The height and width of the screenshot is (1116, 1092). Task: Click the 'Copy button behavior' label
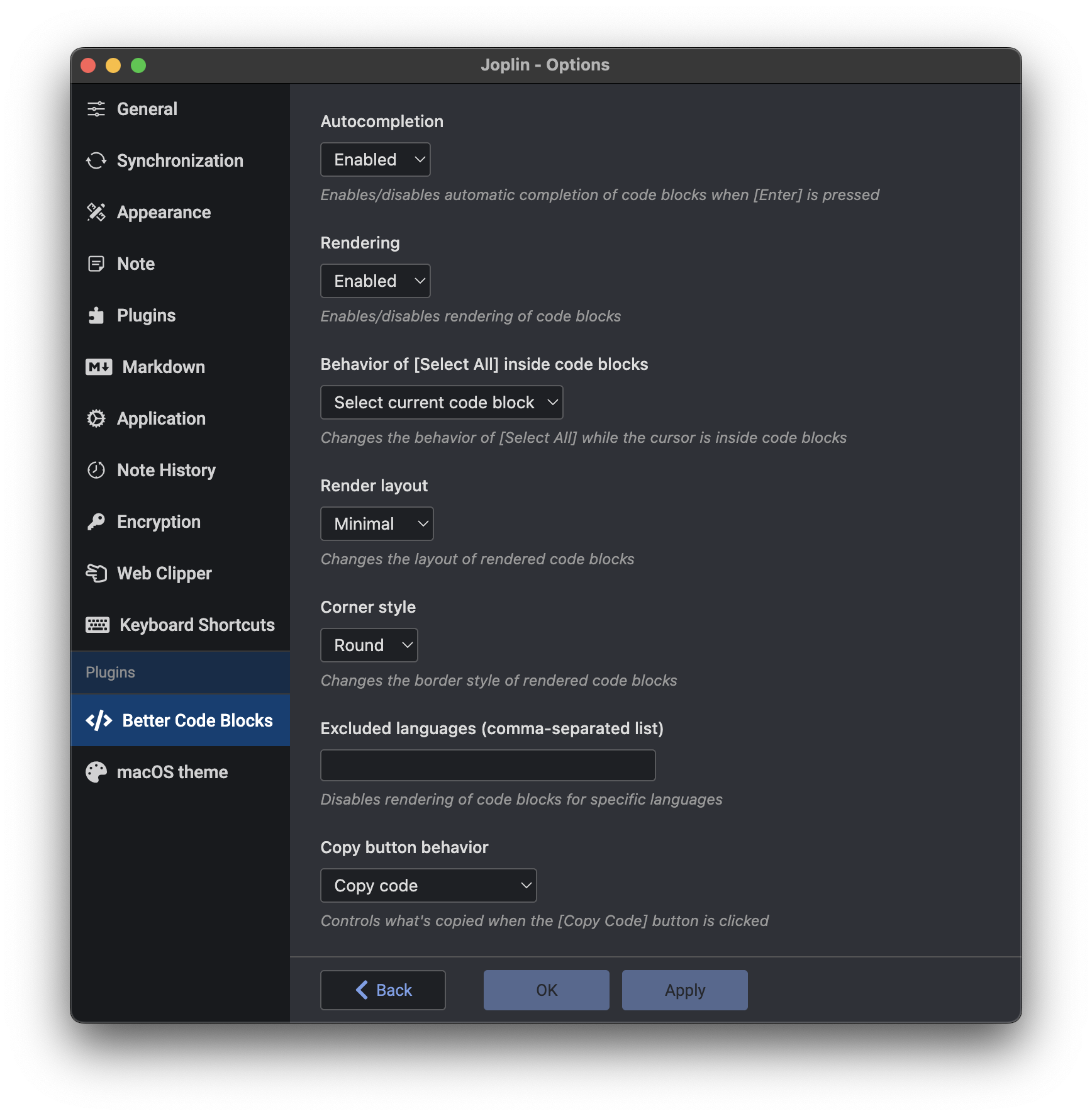tap(404, 847)
